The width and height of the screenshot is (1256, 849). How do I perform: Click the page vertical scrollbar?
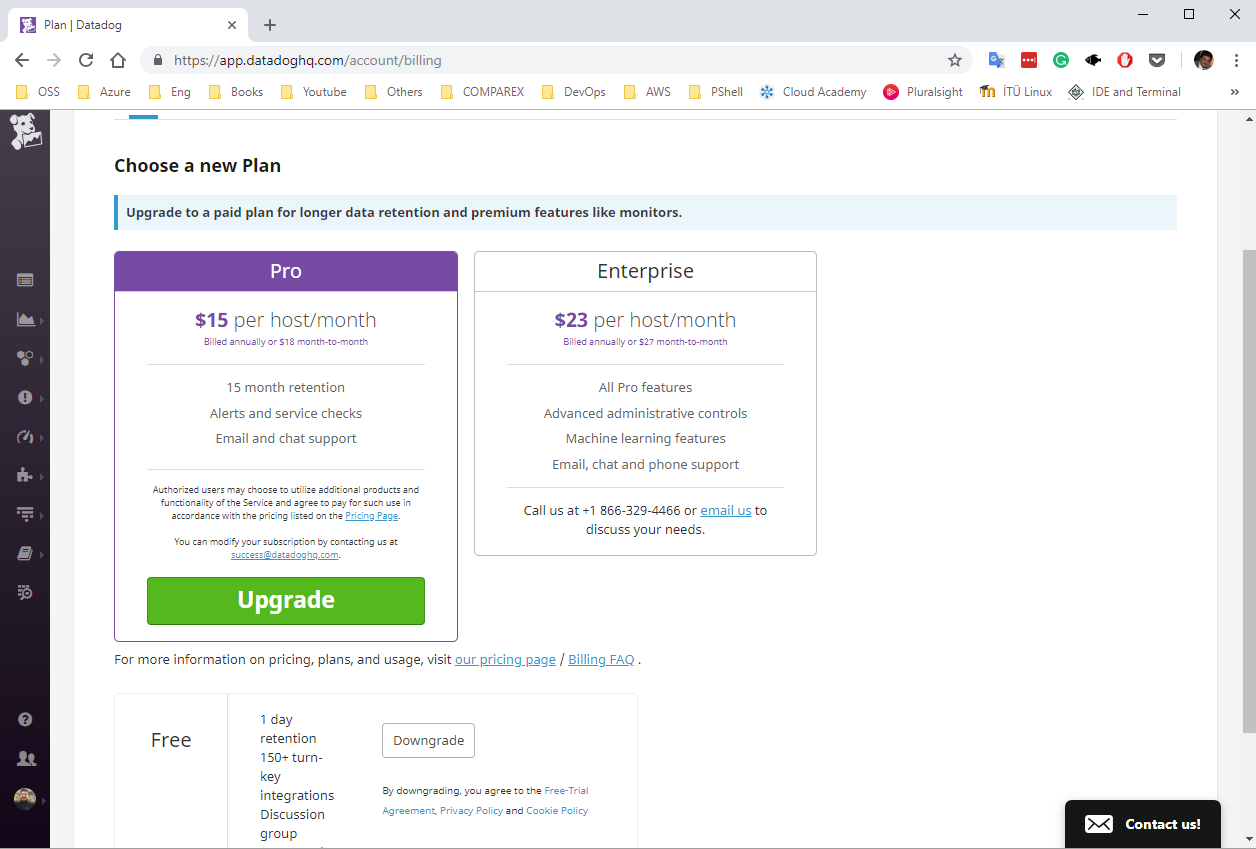pos(1248,490)
